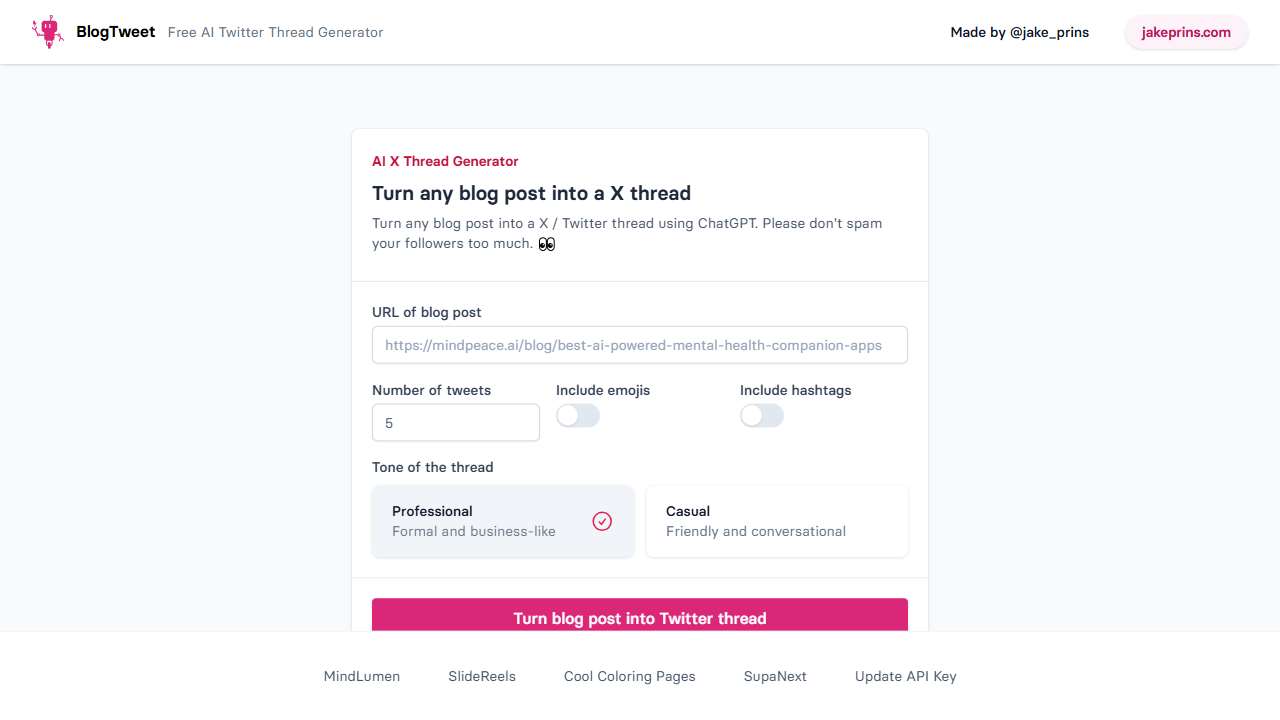Click Turn blog post into Twitter thread
This screenshot has height=720, width=1280.
pos(640,616)
